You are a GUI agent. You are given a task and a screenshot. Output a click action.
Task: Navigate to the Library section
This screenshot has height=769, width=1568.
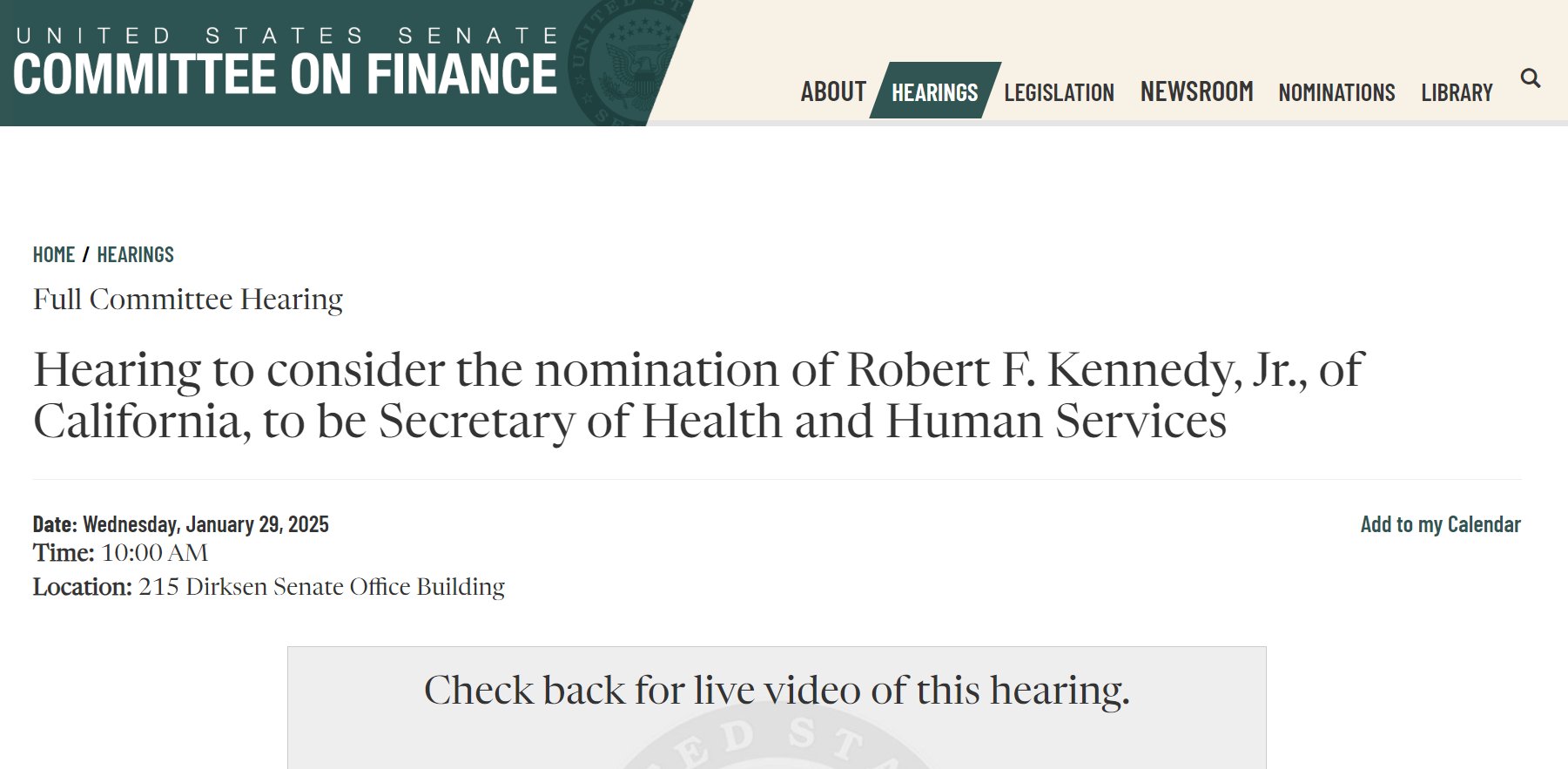click(1457, 92)
